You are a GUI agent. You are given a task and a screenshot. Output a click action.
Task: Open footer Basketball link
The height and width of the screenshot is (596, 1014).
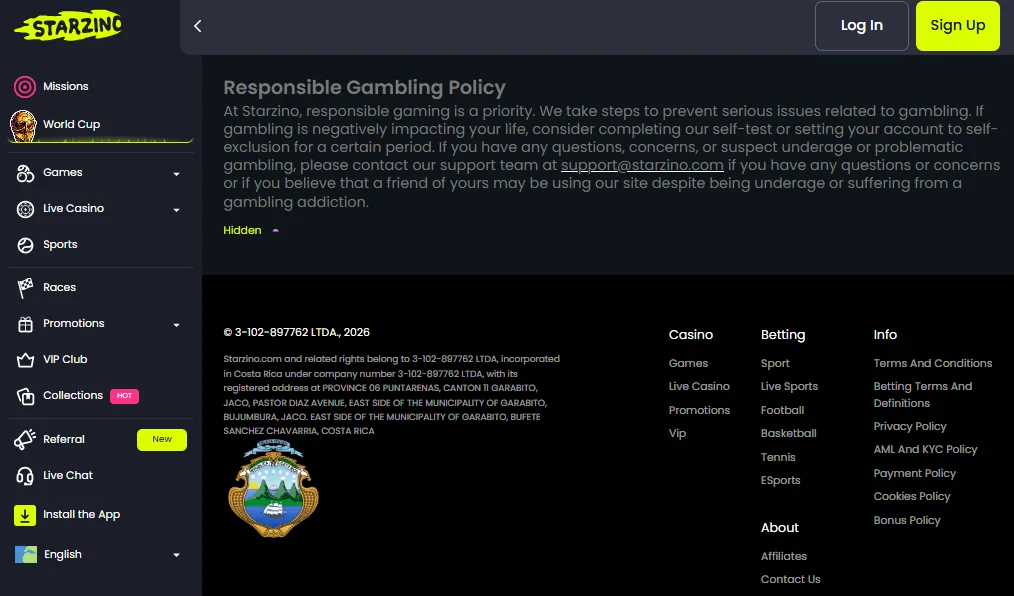point(788,433)
